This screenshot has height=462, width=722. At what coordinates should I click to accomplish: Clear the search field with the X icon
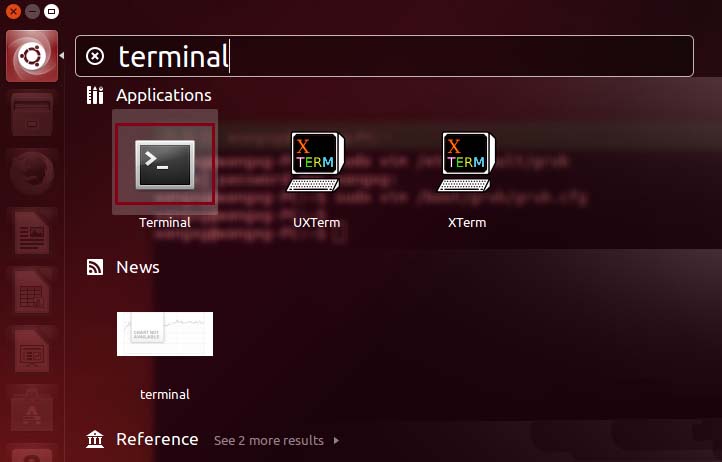pos(95,56)
